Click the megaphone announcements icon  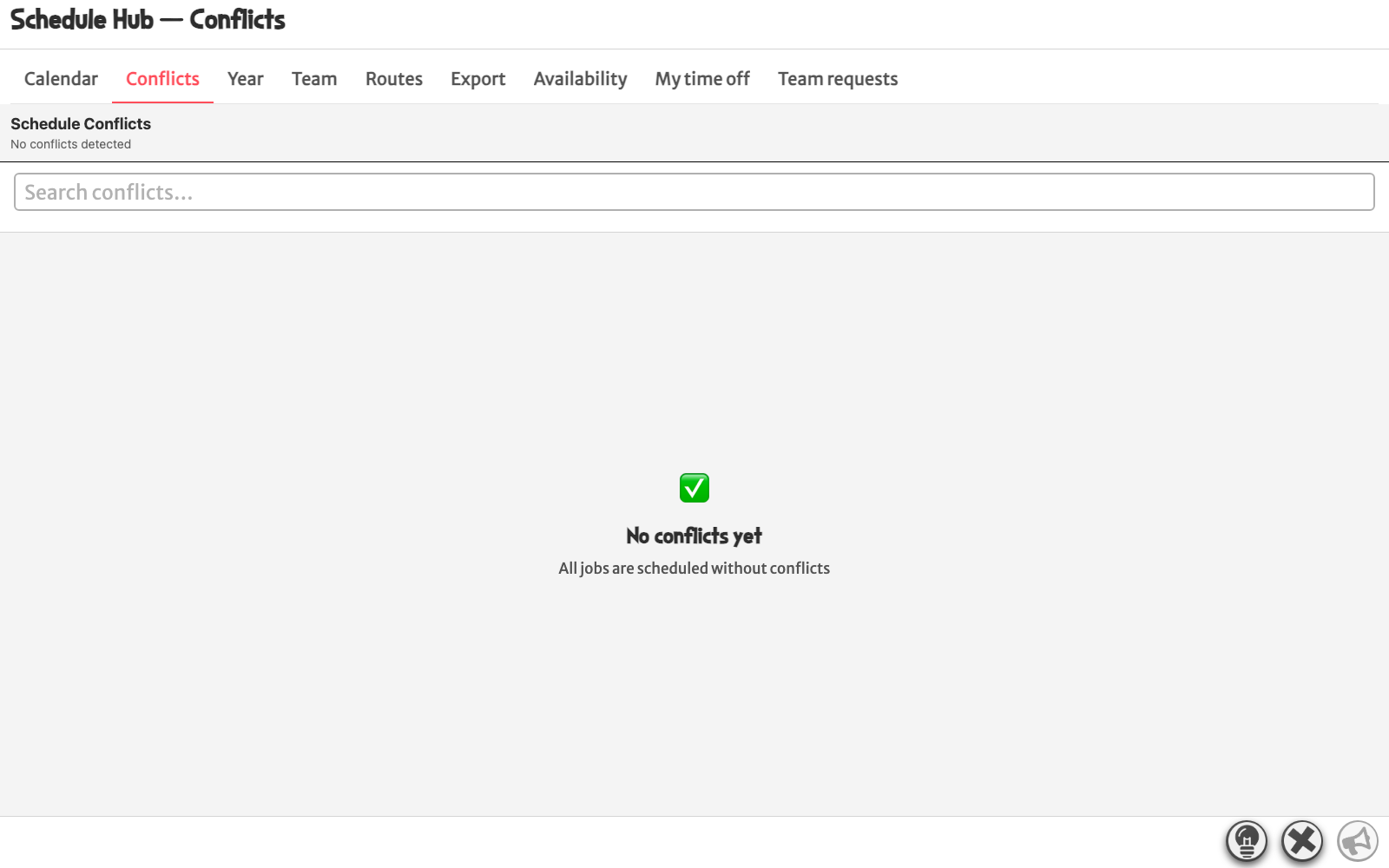[x=1358, y=841]
